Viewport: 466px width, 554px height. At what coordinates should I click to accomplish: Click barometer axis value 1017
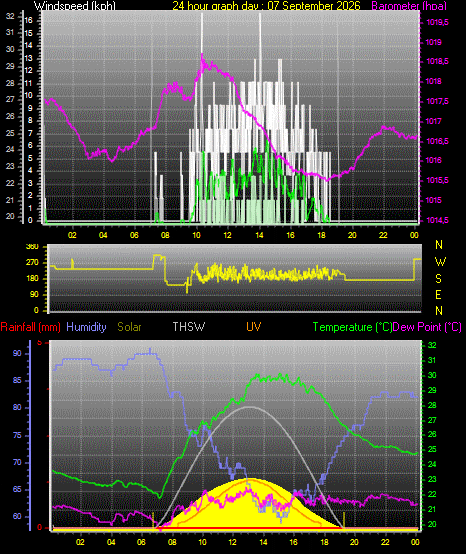click(x=434, y=121)
